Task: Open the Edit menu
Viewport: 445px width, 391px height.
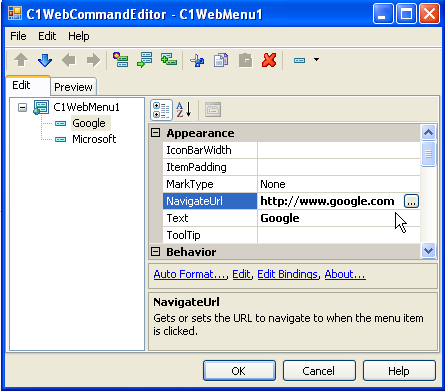Action: click(x=47, y=36)
